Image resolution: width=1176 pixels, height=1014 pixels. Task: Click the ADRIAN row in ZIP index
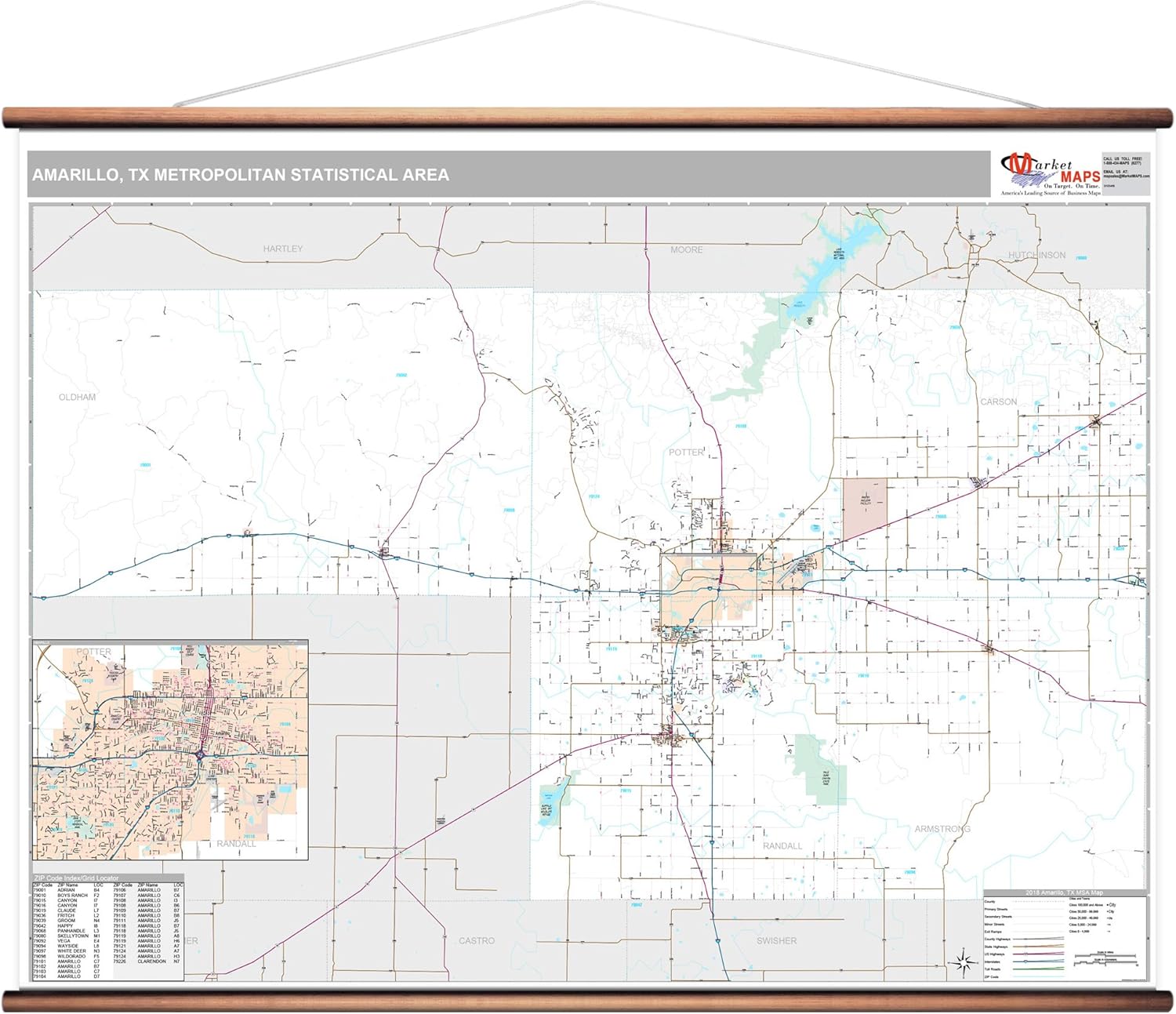[x=67, y=890]
